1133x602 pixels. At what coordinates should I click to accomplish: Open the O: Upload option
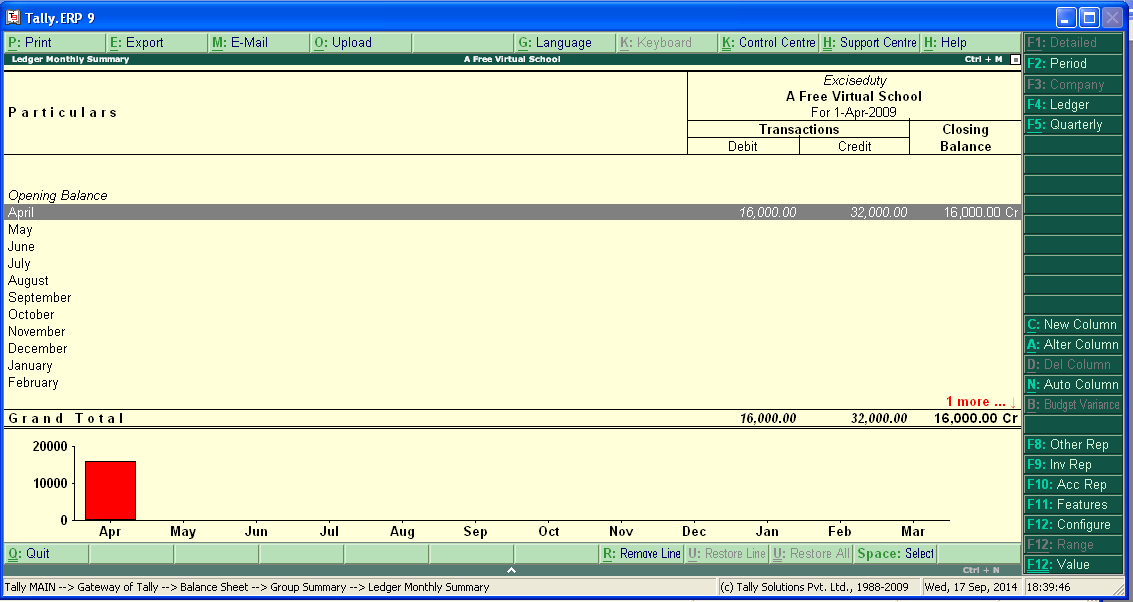pyautogui.click(x=361, y=43)
